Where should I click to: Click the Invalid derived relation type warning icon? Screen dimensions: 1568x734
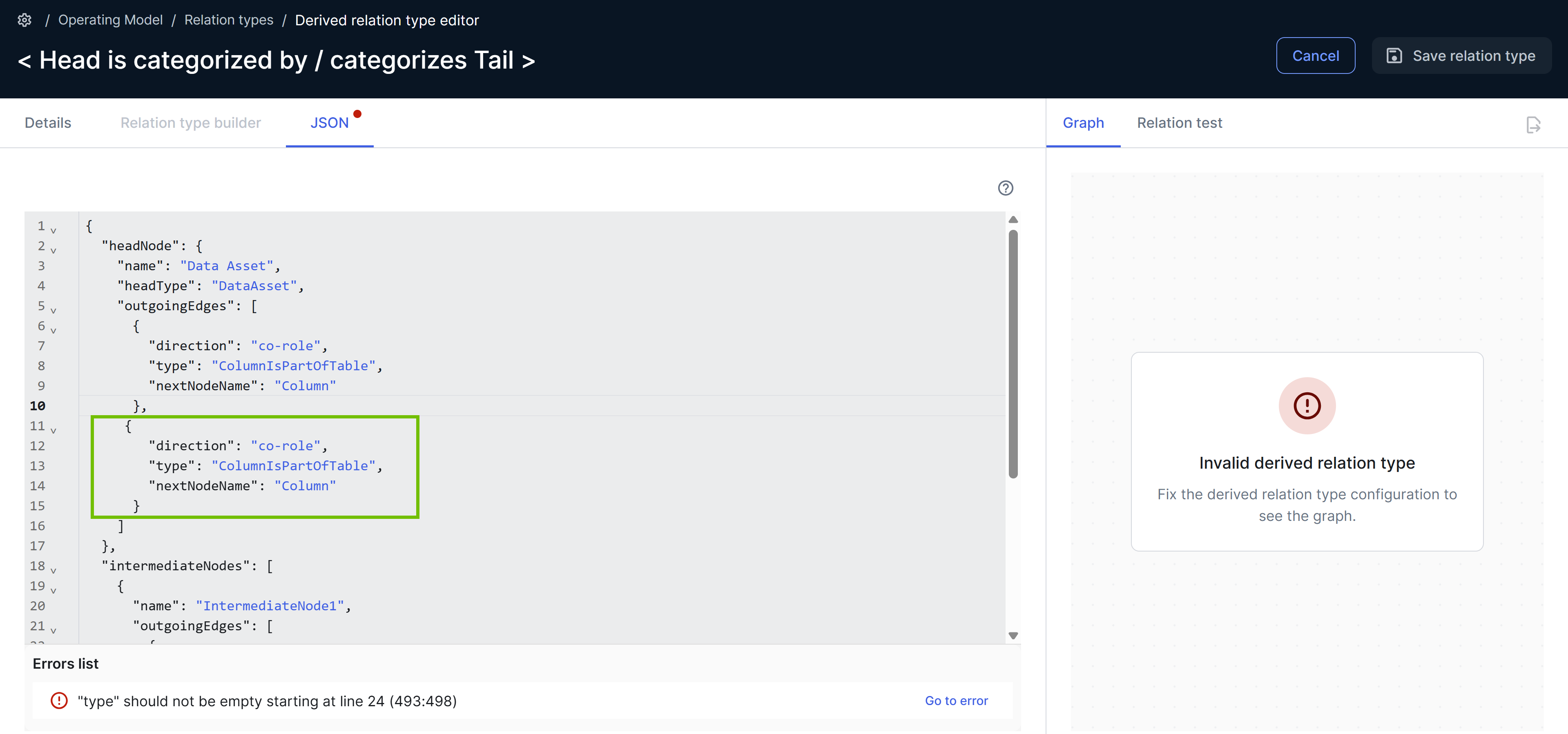1307,405
